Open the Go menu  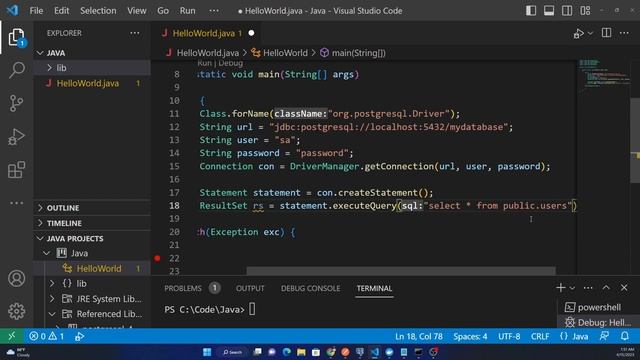(163, 11)
